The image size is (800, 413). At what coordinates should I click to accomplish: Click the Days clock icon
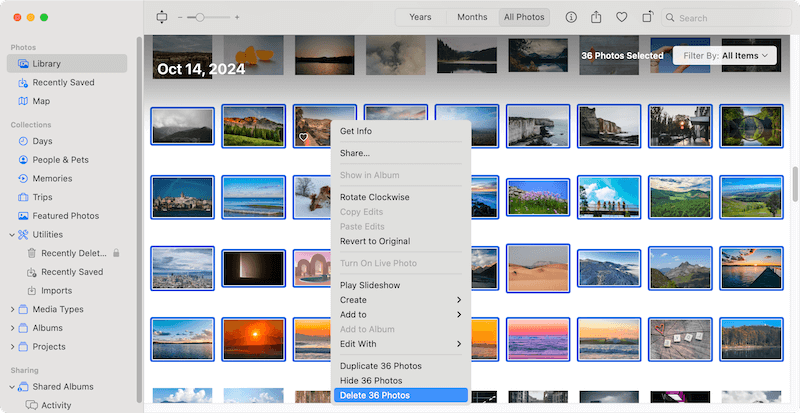23,141
